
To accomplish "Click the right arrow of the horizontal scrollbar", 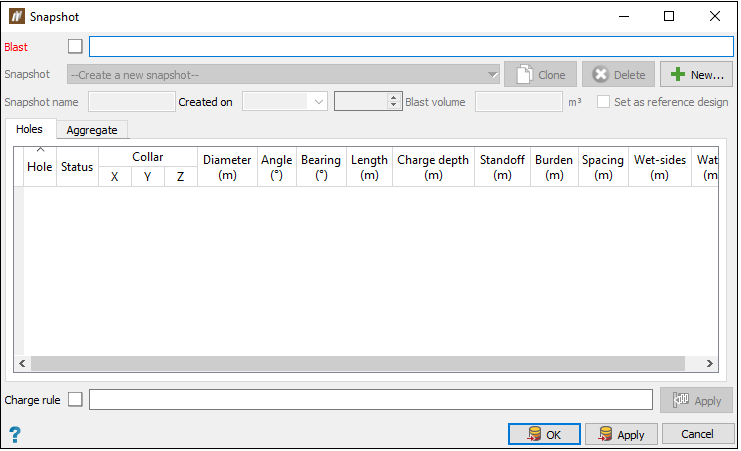I will [x=710, y=363].
